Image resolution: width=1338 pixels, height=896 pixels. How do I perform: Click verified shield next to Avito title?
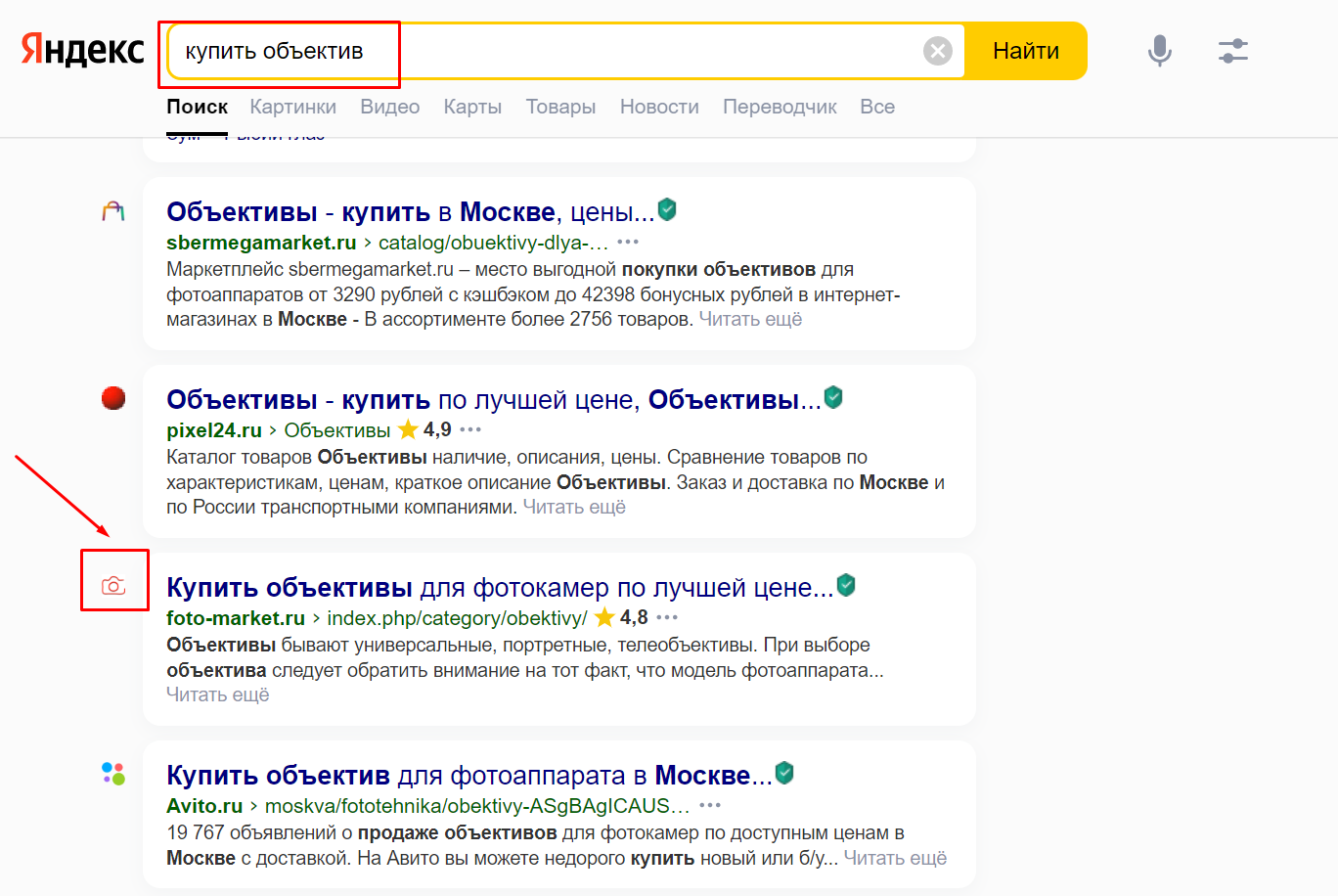[784, 773]
